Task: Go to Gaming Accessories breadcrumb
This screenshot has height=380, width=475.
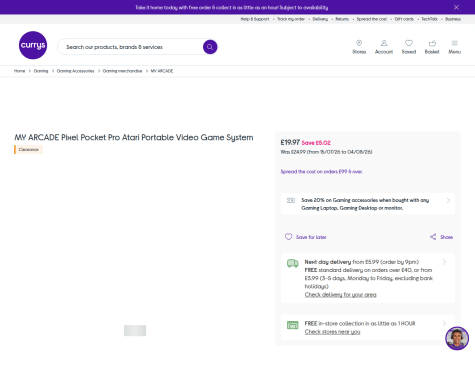Action: 75,71
